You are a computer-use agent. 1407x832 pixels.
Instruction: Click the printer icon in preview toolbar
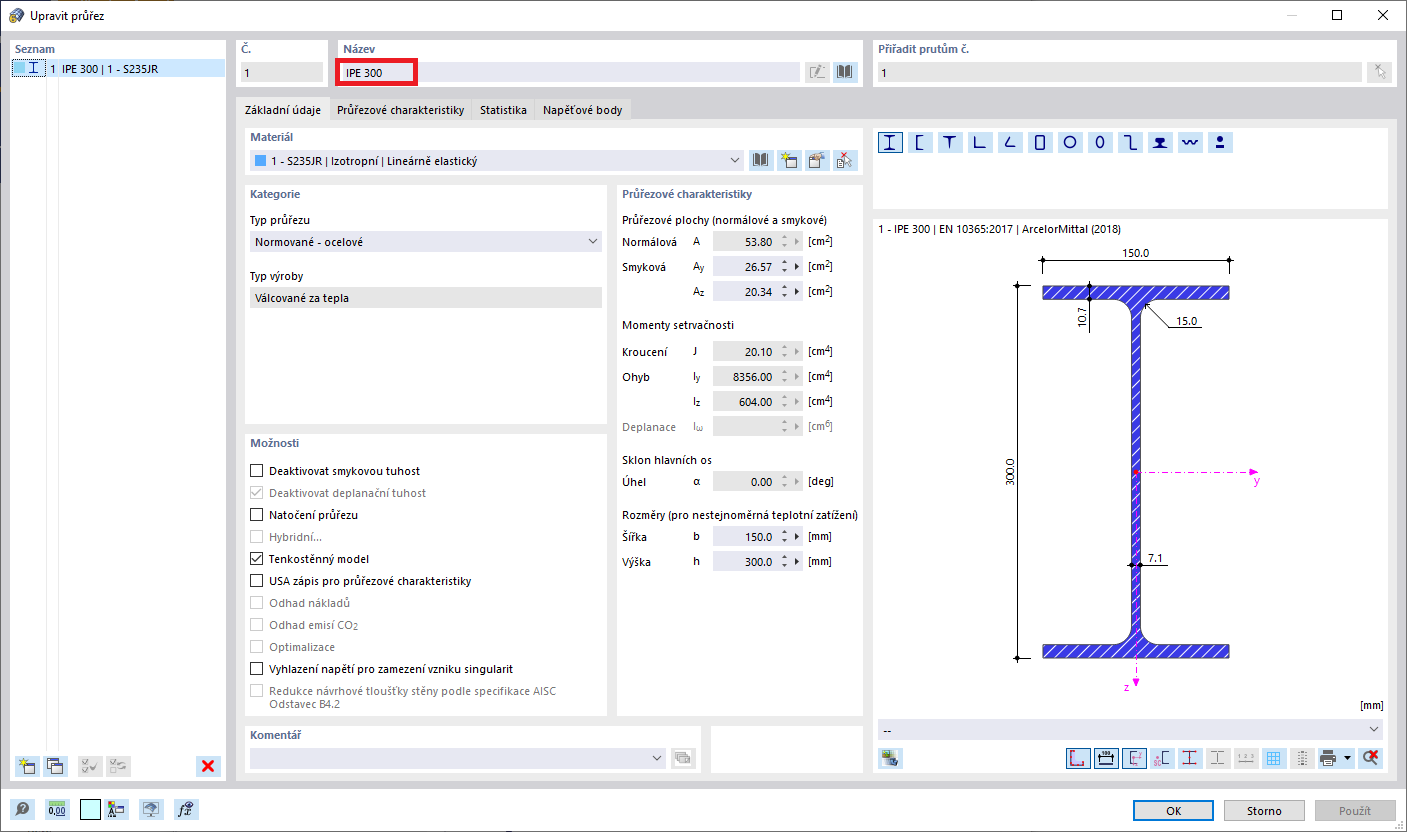(1328, 758)
